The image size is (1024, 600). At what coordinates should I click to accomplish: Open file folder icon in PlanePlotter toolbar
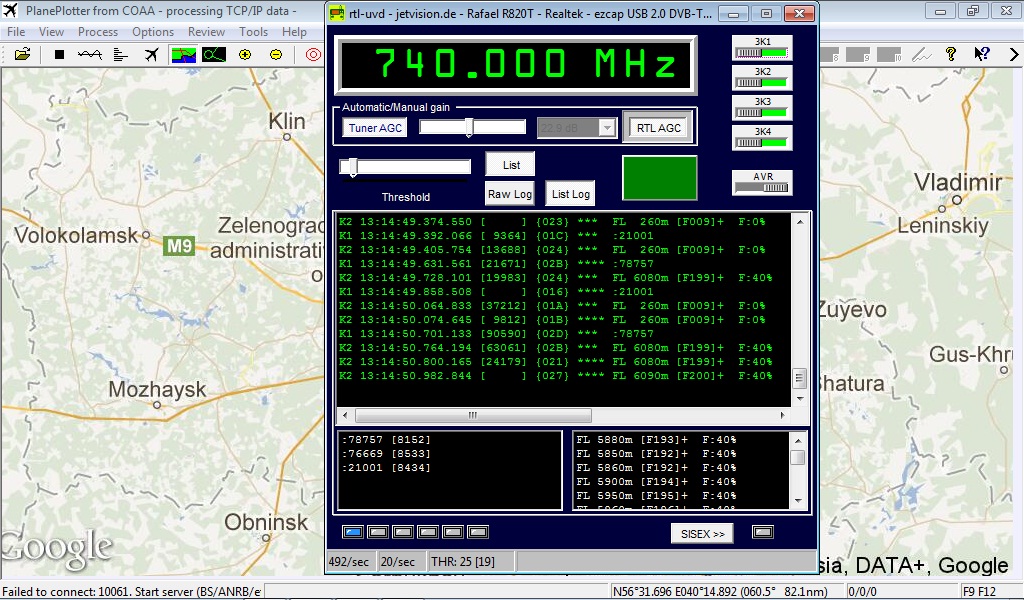click(23, 54)
